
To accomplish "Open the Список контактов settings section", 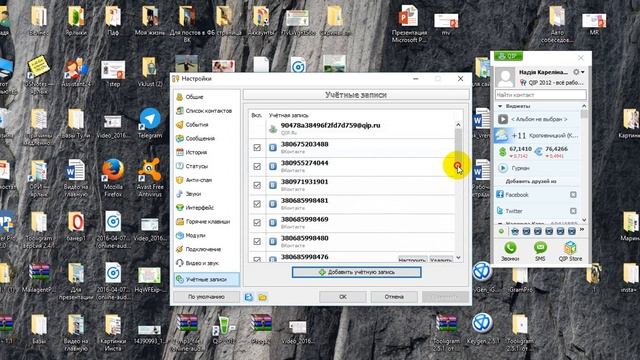I will [207, 111].
